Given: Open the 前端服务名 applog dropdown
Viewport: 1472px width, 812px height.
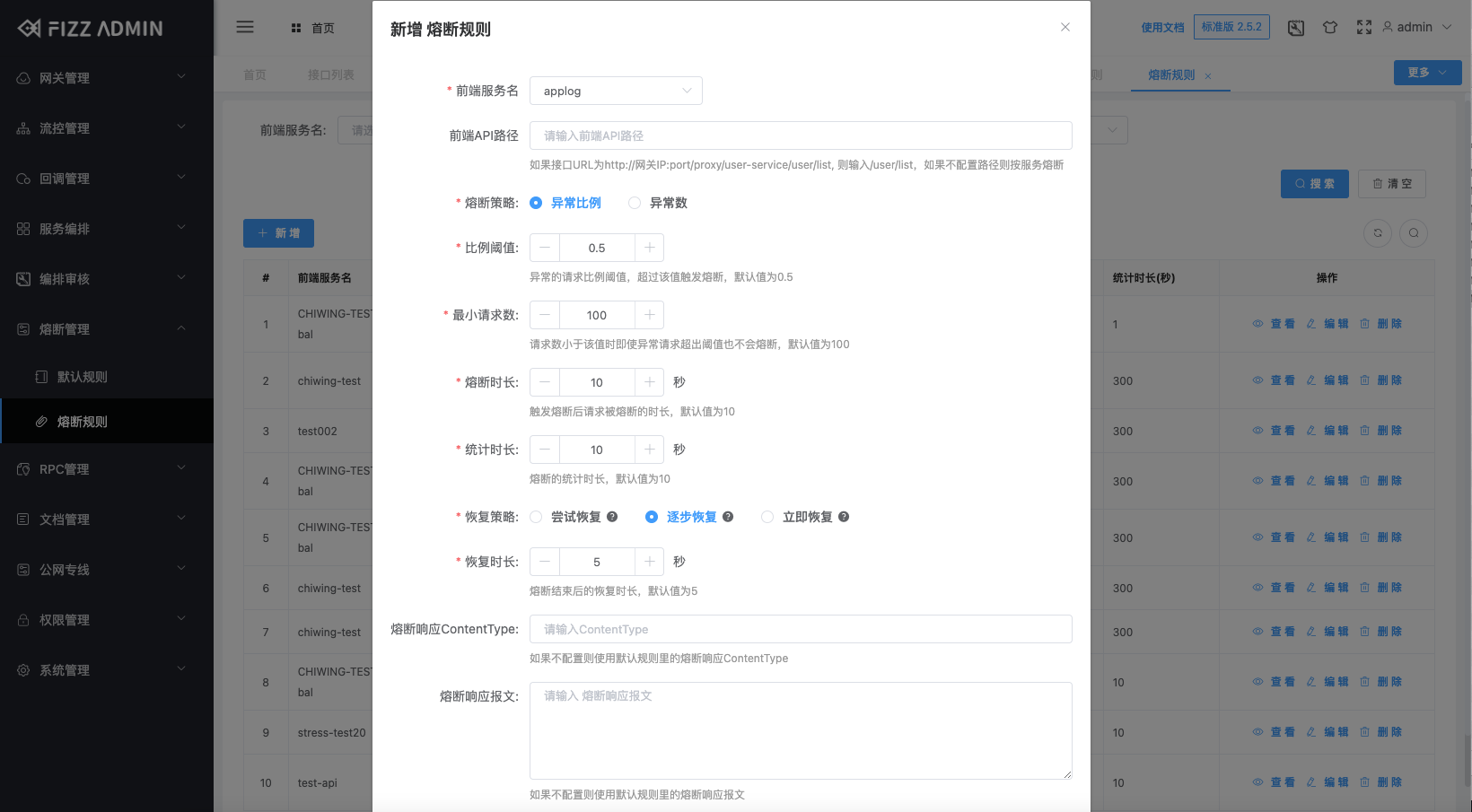Looking at the screenshot, I should 616,91.
